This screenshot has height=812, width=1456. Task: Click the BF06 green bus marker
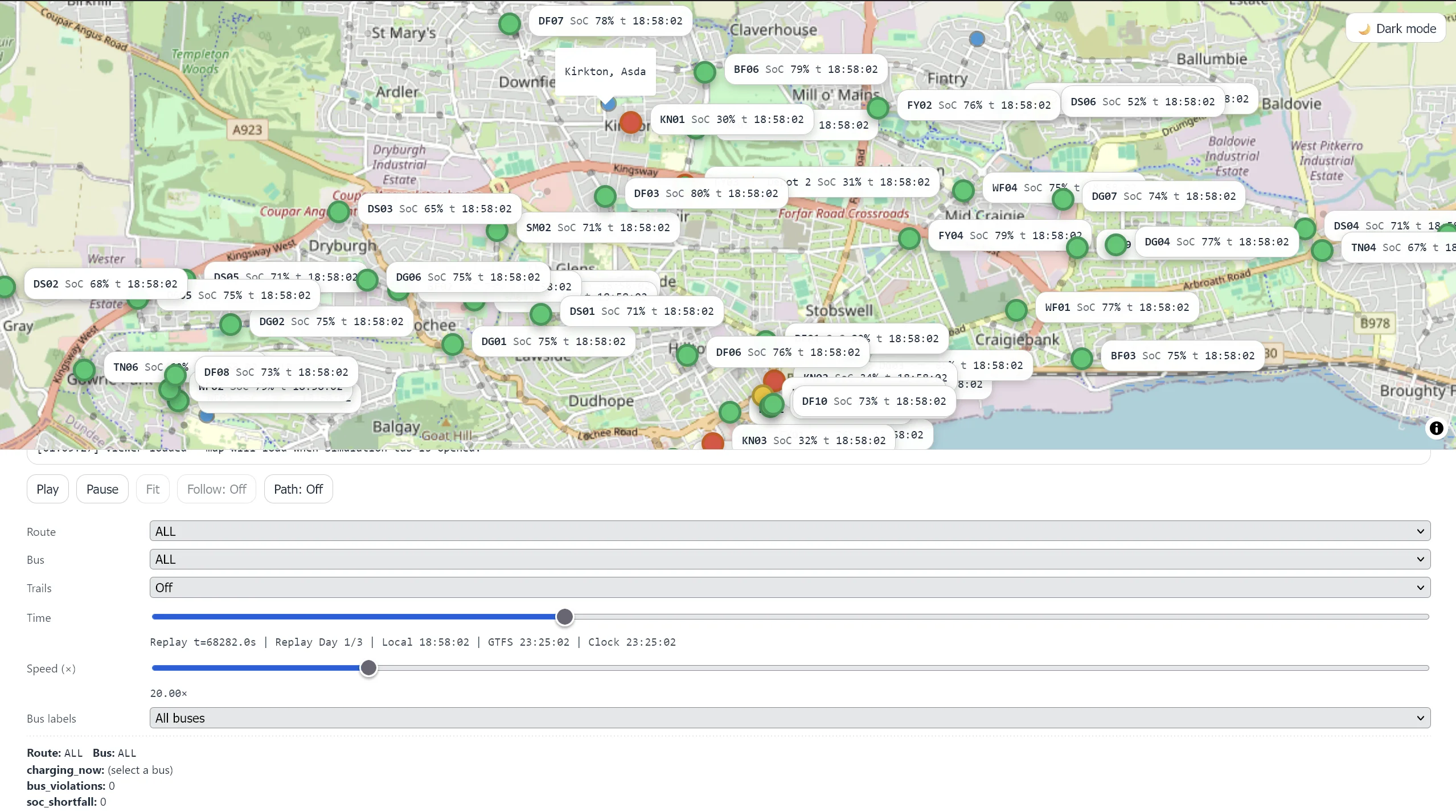705,72
